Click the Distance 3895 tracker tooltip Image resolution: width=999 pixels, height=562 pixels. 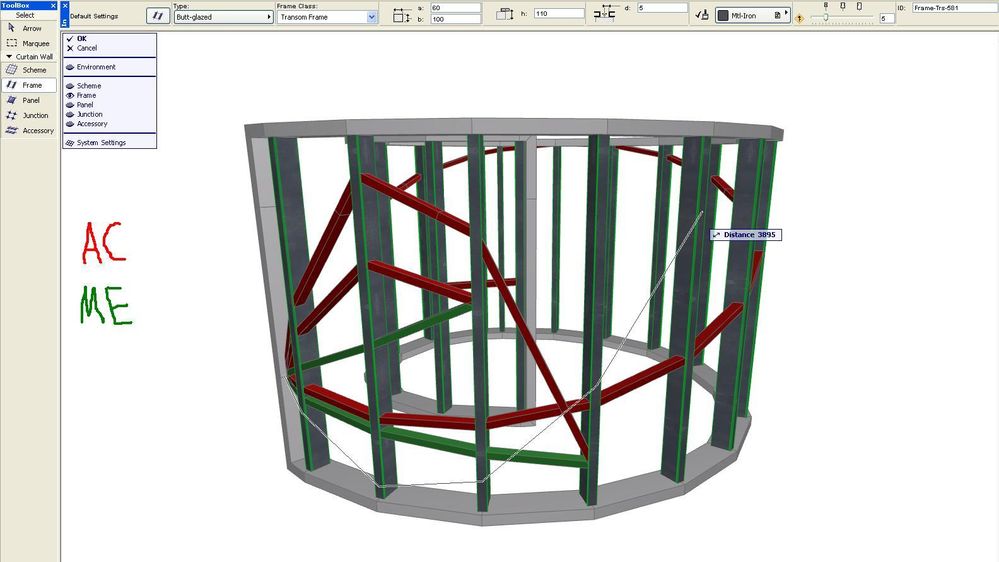point(745,234)
